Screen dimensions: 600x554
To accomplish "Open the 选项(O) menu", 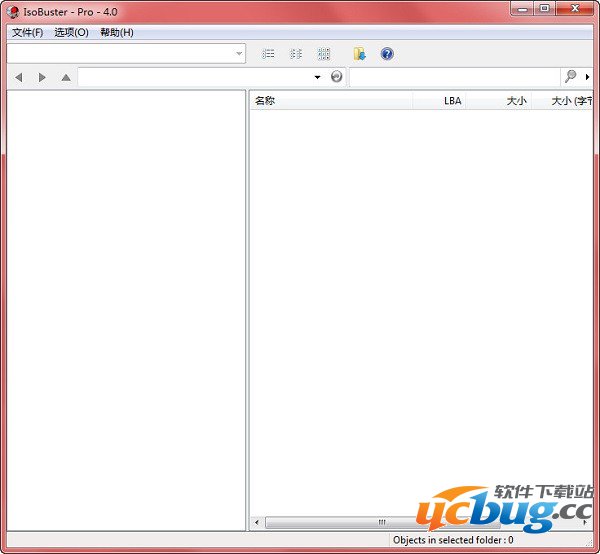I will tap(71, 32).
